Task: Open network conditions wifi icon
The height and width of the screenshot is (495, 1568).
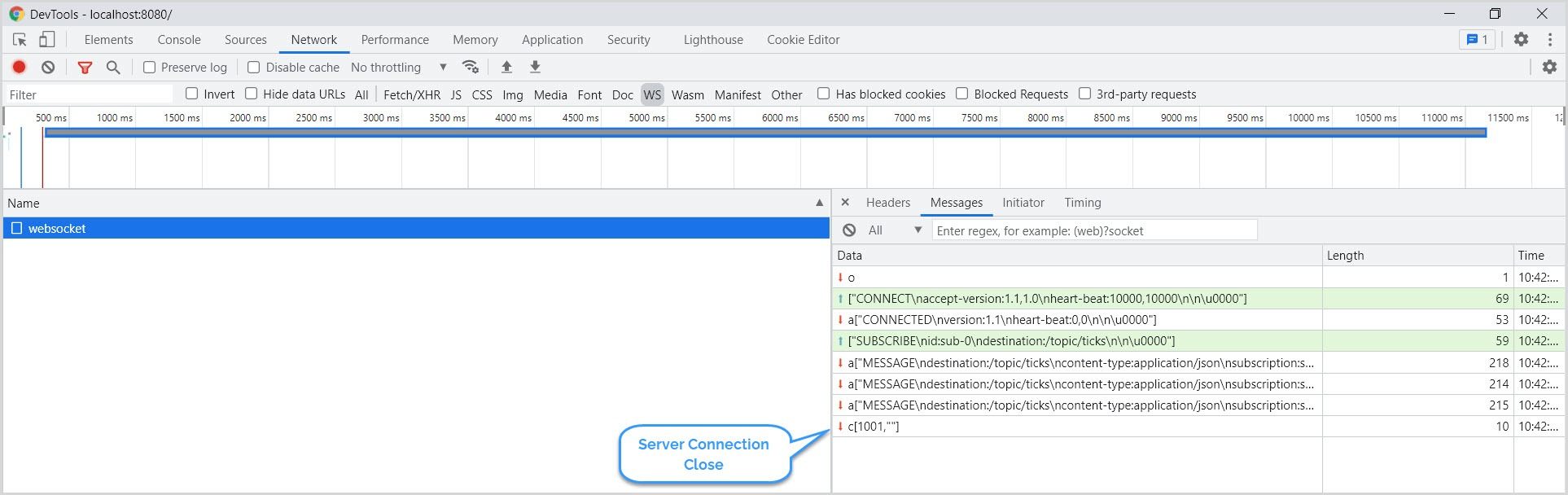Action: point(470,67)
